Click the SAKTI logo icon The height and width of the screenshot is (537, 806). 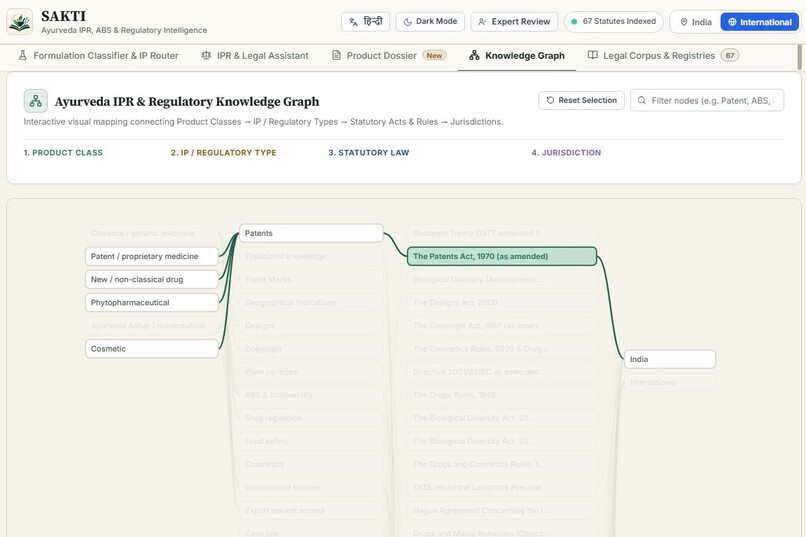(20, 22)
